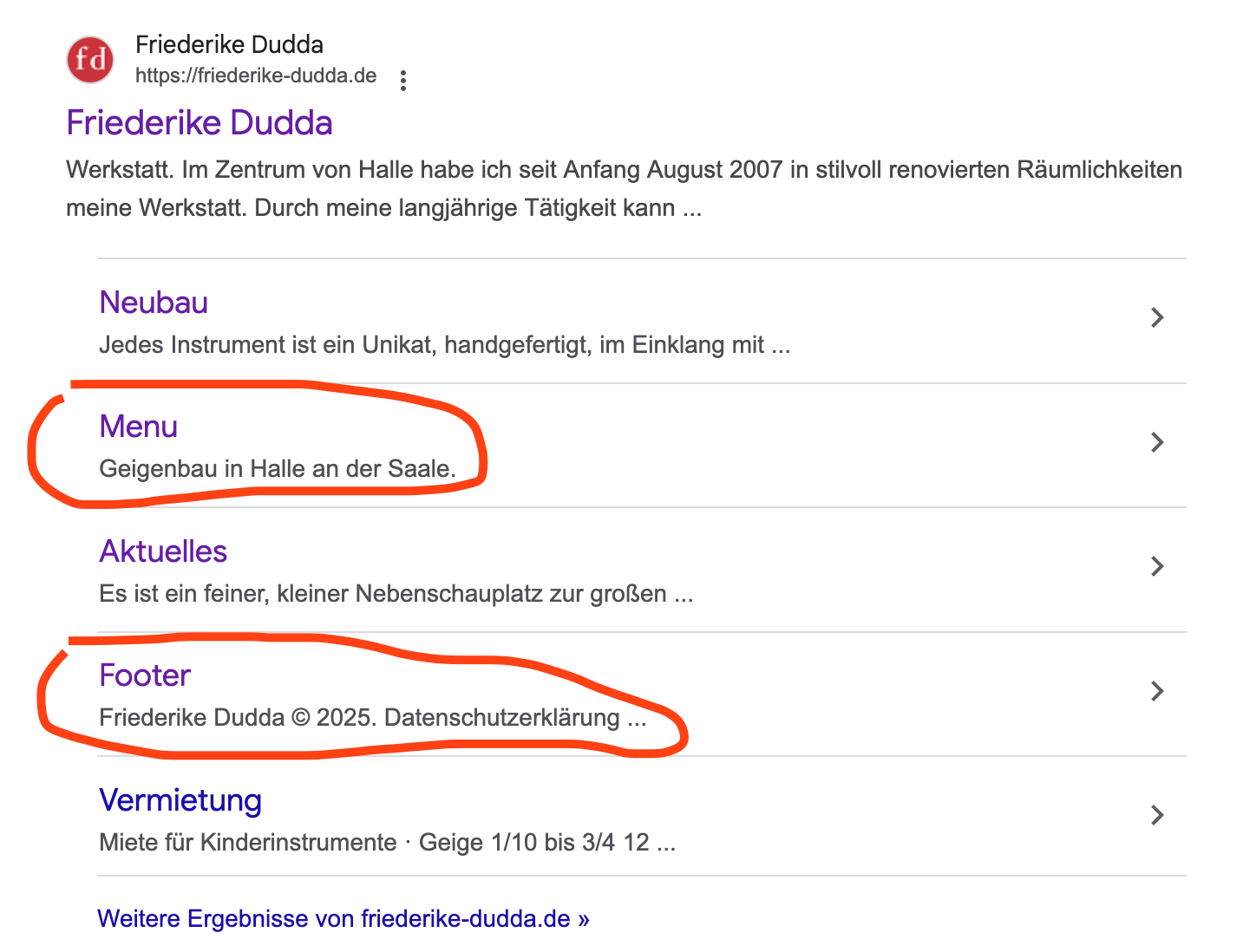Click the chevron arrow in Footer row
This screenshot has height=952, width=1256.
pyautogui.click(x=1157, y=691)
